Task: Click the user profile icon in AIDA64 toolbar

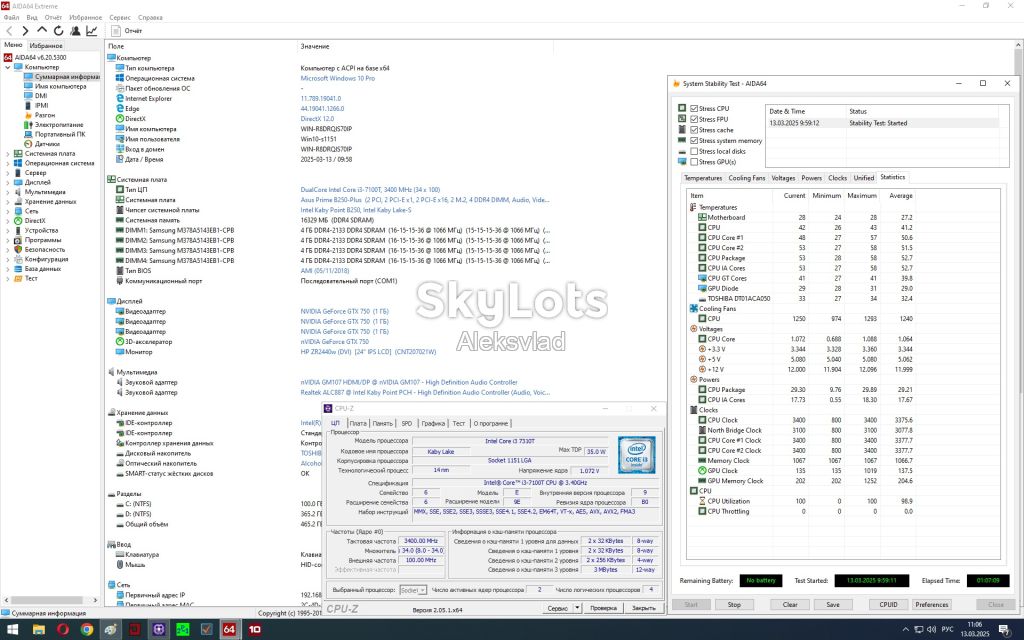Action: (75, 31)
